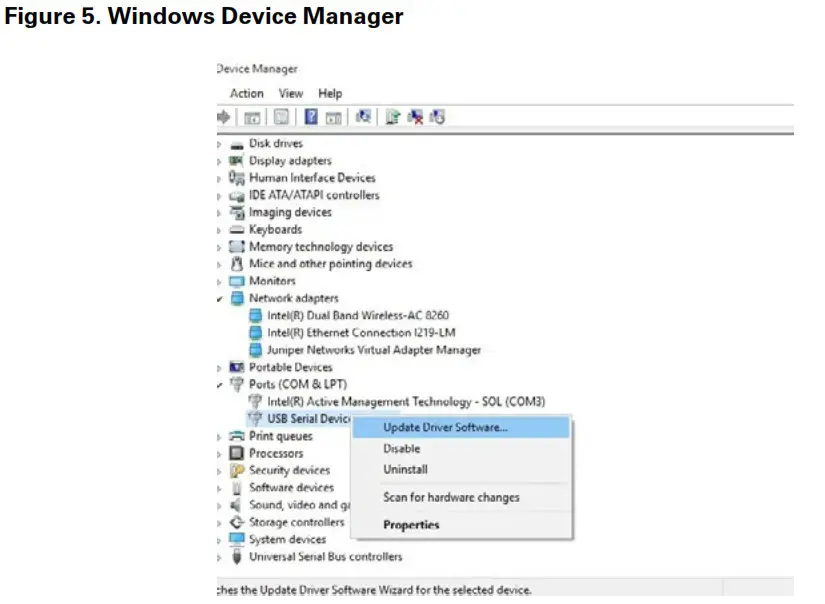Choose Scan for hardware changes in context menu
Image resolution: width=825 pixels, height=604 pixels.
461,497
